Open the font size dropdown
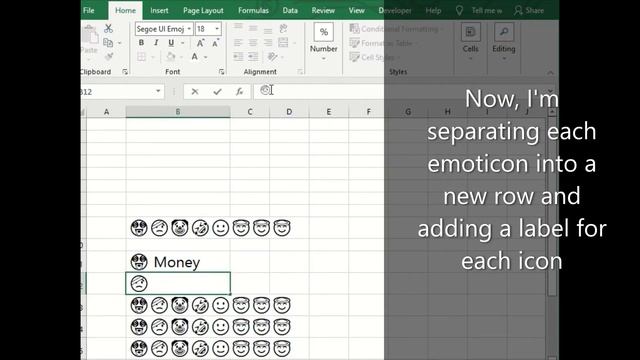The height and width of the screenshot is (360, 640). point(217,29)
